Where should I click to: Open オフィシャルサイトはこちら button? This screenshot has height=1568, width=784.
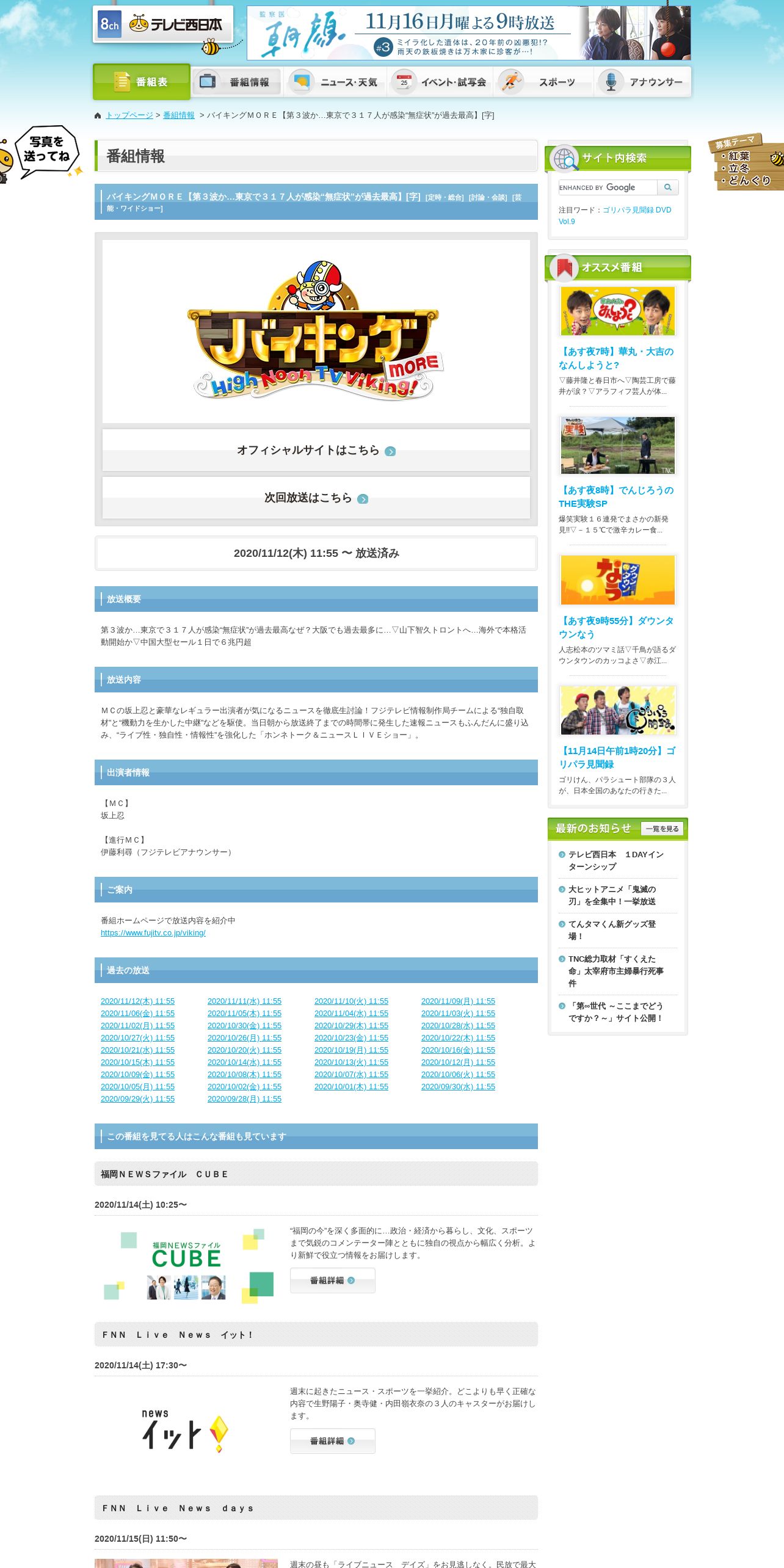pyautogui.click(x=316, y=450)
